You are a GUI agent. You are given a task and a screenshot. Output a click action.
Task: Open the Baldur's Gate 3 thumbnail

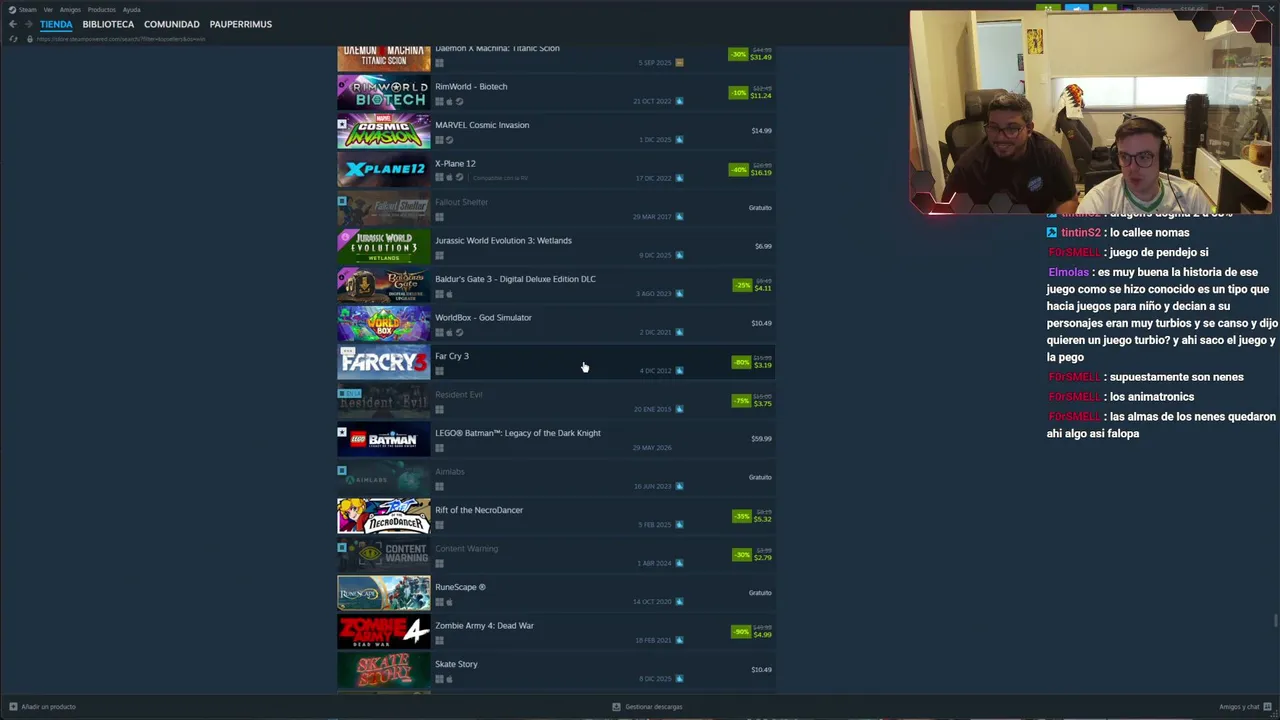pos(384,285)
